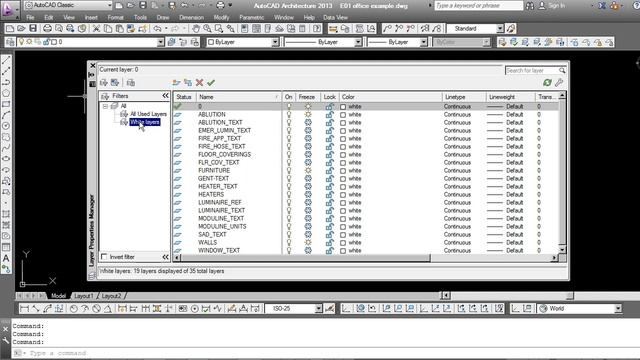The width and height of the screenshot is (640, 360).
Task: Click the New Property Filter icon
Action: [x=104, y=82]
